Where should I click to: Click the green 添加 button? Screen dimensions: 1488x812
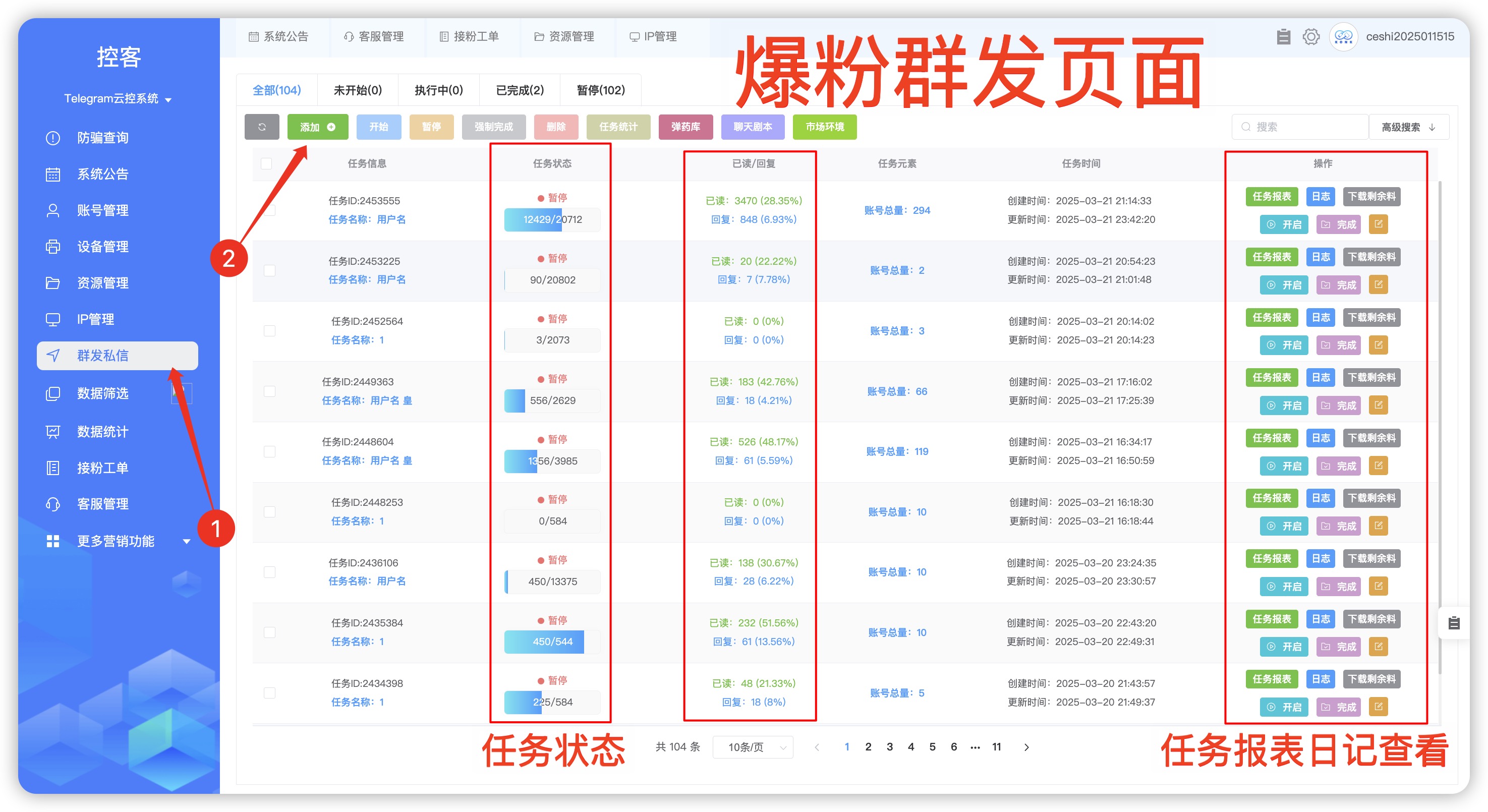click(x=317, y=127)
